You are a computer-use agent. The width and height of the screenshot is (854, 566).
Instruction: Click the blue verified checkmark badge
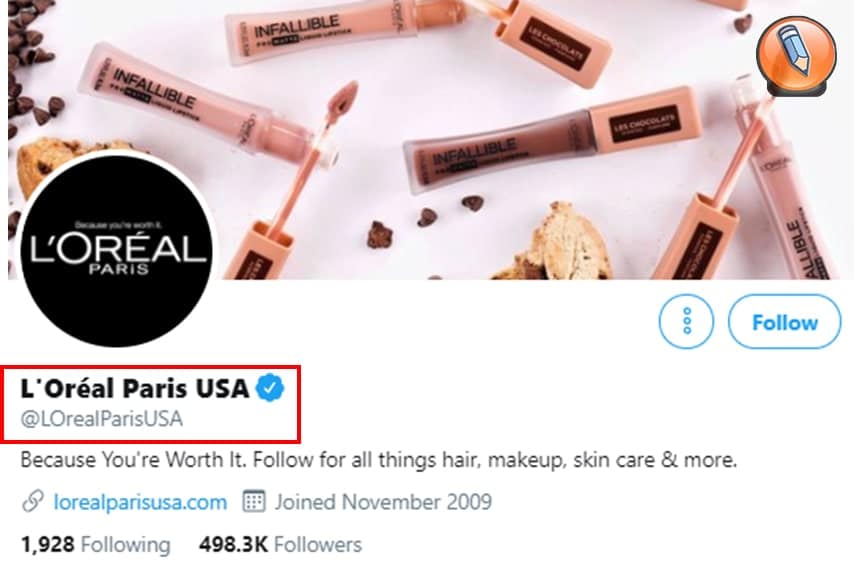(x=270, y=388)
